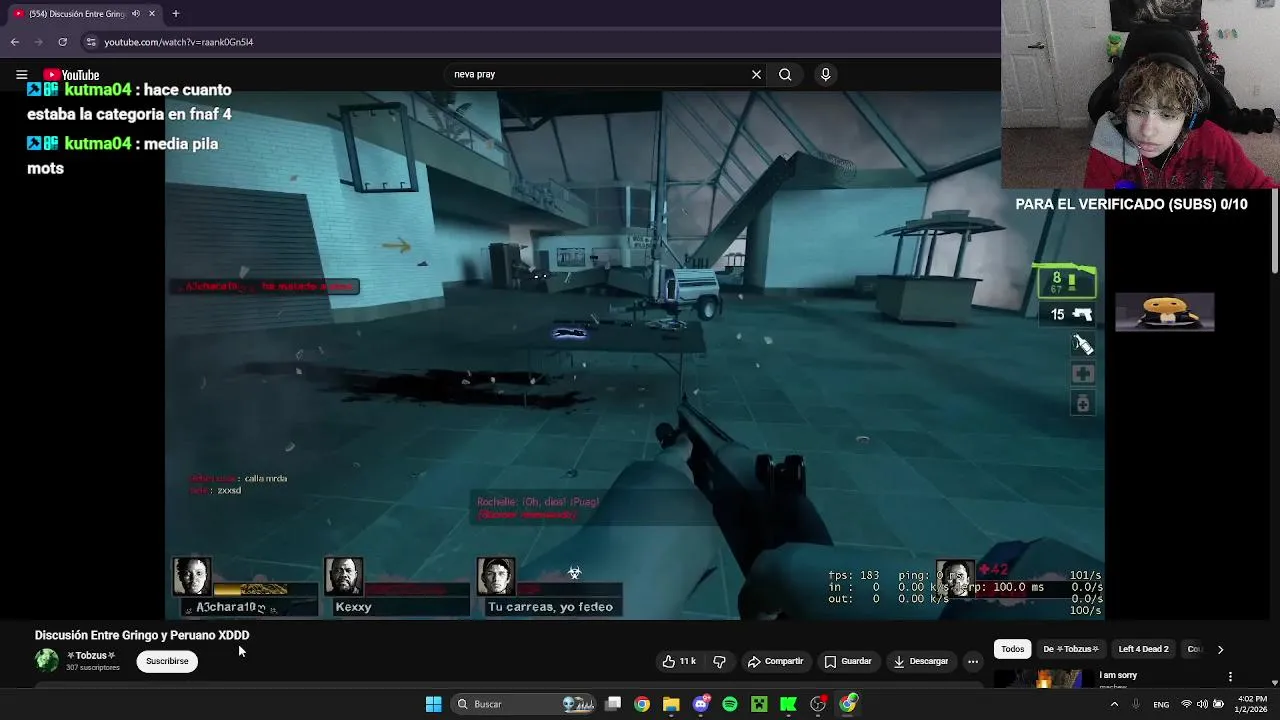Image resolution: width=1280 pixels, height=720 pixels.
Task: Open Task View on the taskbar
Action: click(x=613, y=704)
